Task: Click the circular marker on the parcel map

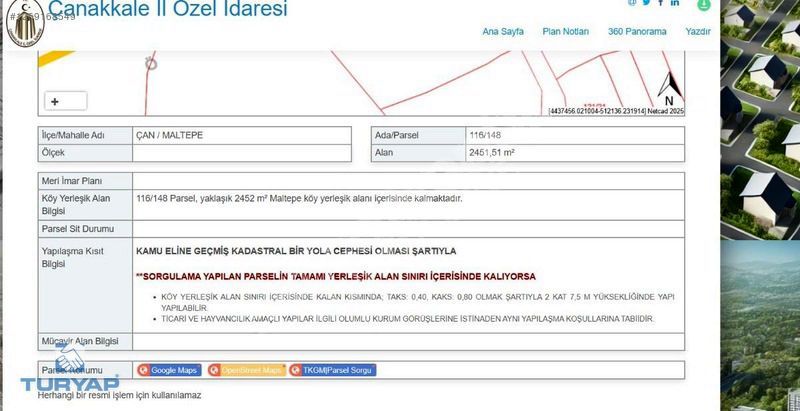Action: (x=151, y=64)
